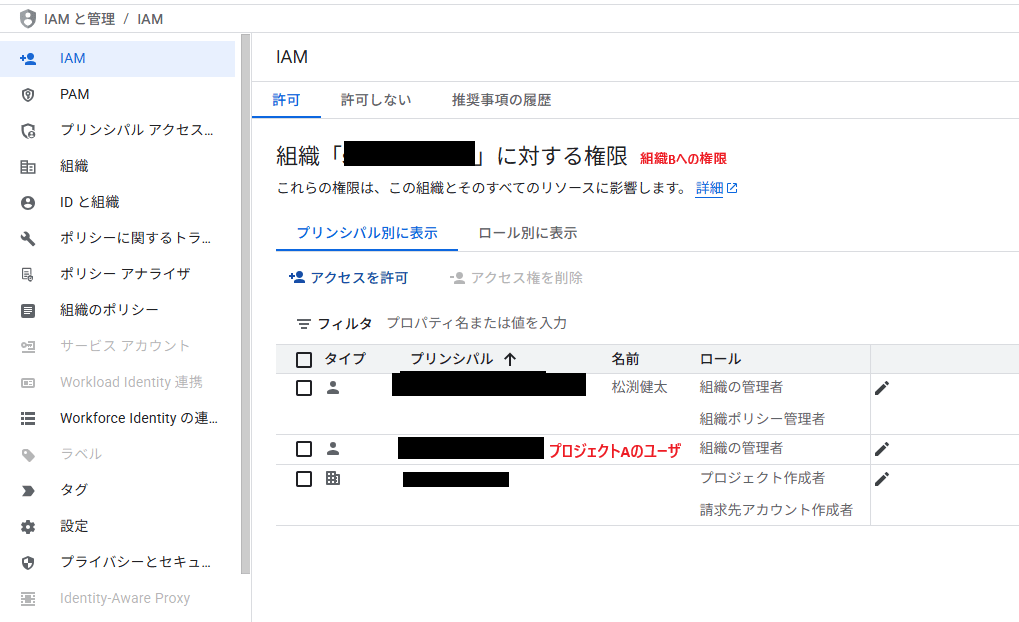
Task: Click the 設定 gear icon
Action: [28, 526]
